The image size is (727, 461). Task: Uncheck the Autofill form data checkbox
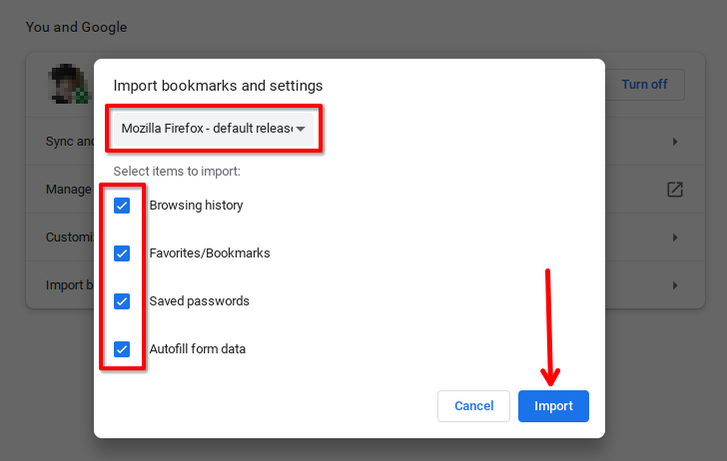(122, 349)
